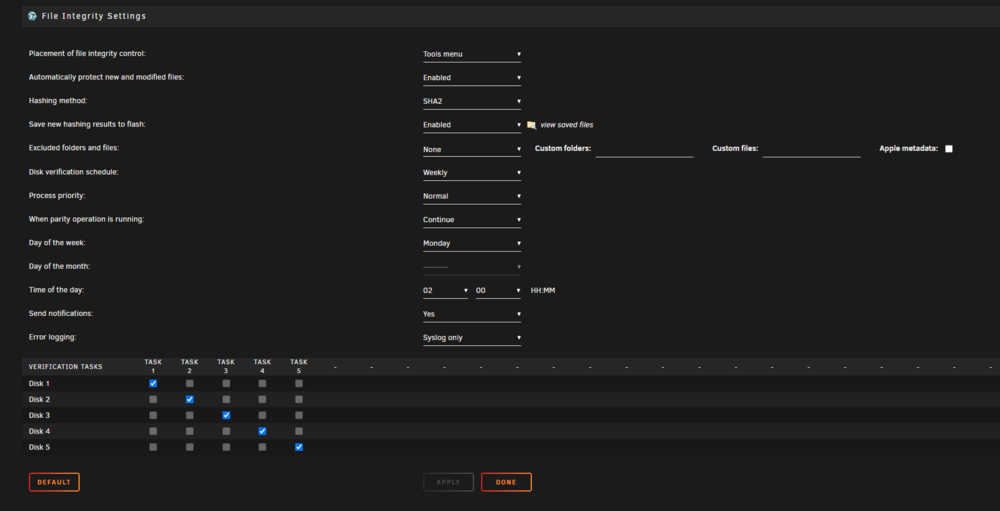Check Disk 4 Task 1 checkbox
Image resolution: width=1000 pixels, height=511 pixels.
click(153, 431)
